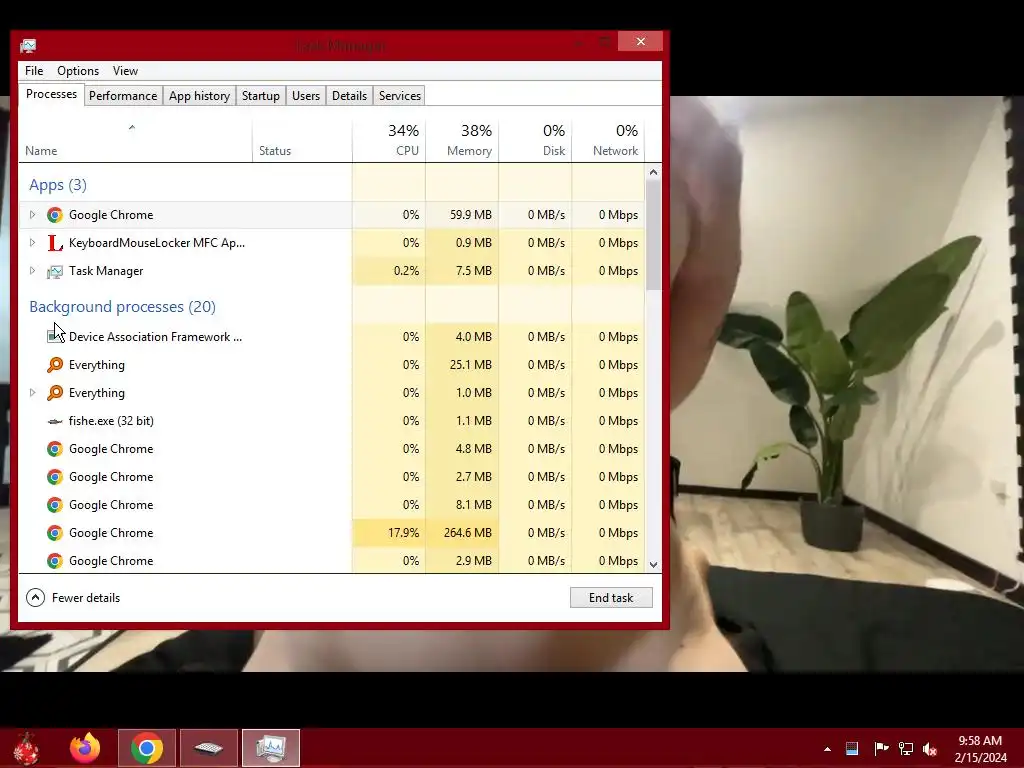Image resolution: width=1024 pixels, height=768 pixels.
Task: Click the 25.1 MB memory value
Action: (x=462, y=364)
